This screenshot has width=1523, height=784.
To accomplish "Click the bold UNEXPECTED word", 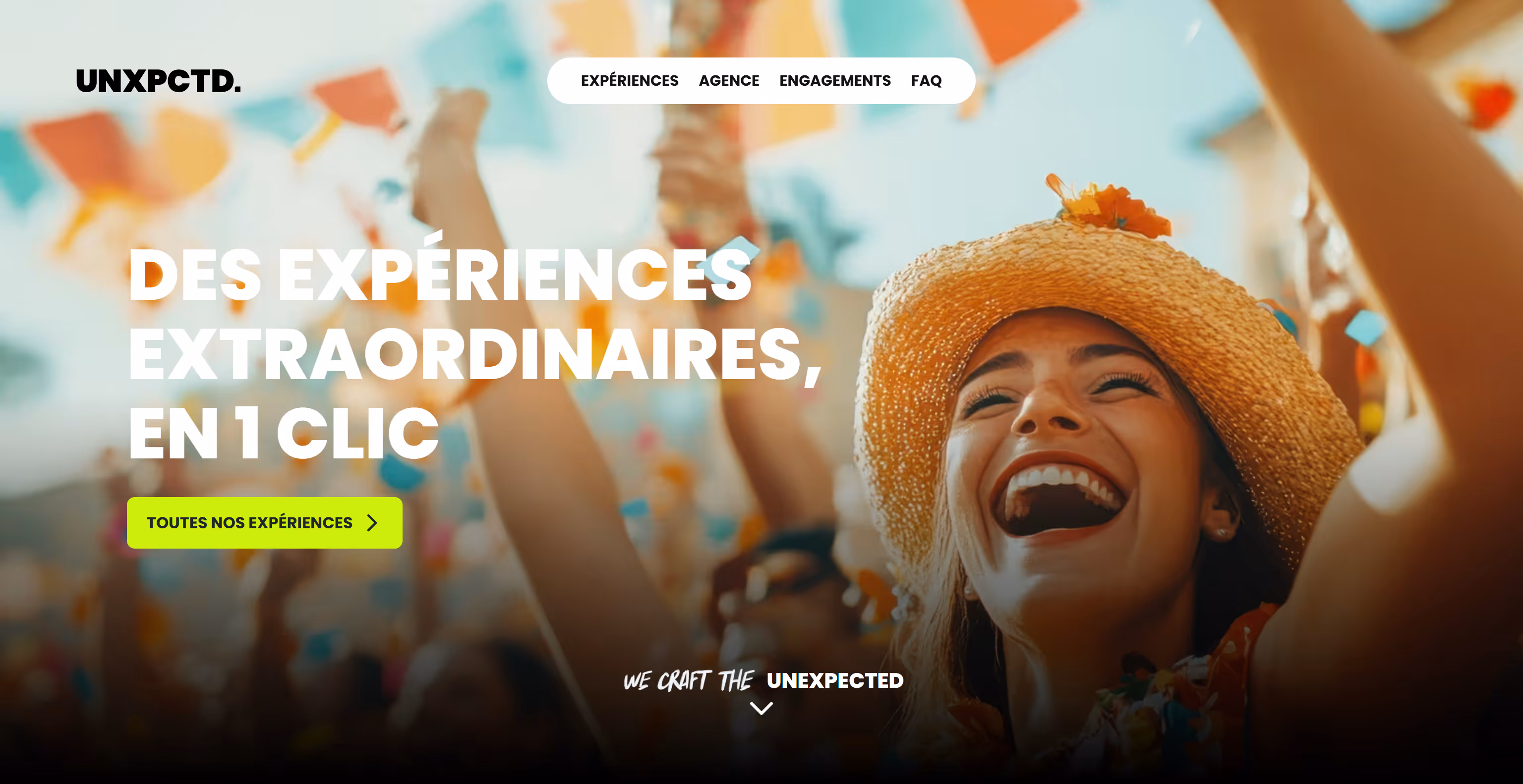I will (x=835, y=680).
